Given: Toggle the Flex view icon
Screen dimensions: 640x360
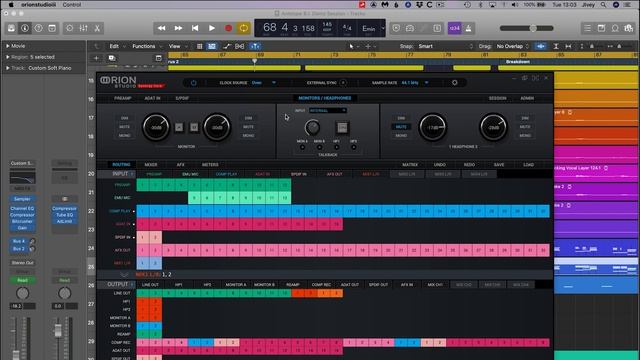Looking at the screenshot, I should click(x=240, y=47).
